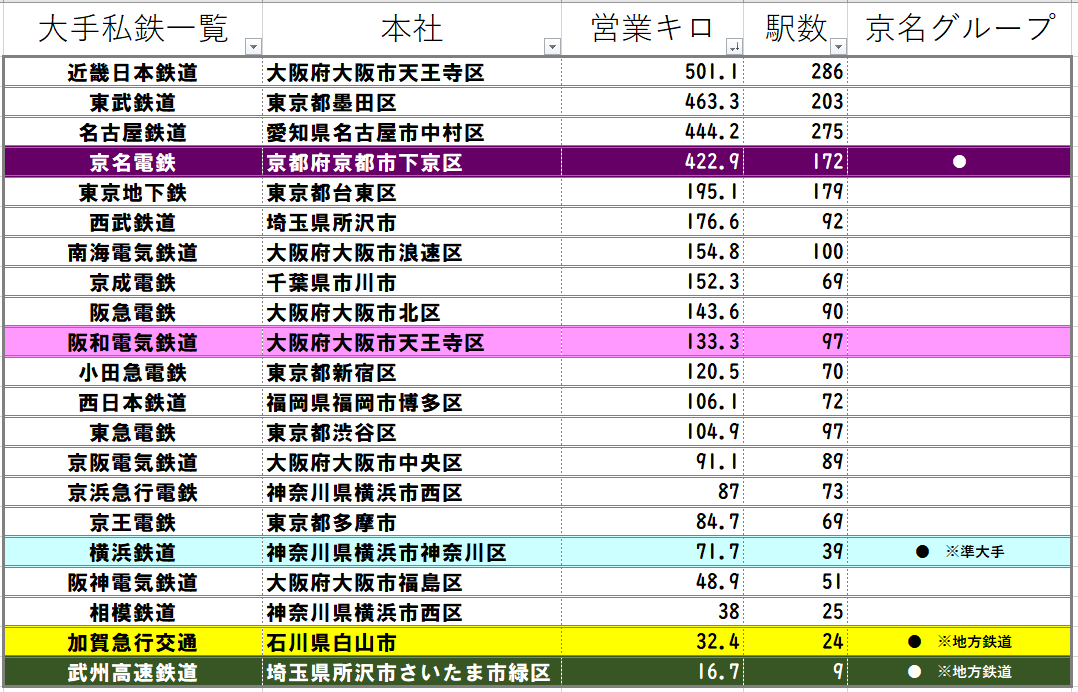Click the dark green 武州高速鉄道 cell
The height and width of the screenshot is (692, 1078).
point(133,672)
